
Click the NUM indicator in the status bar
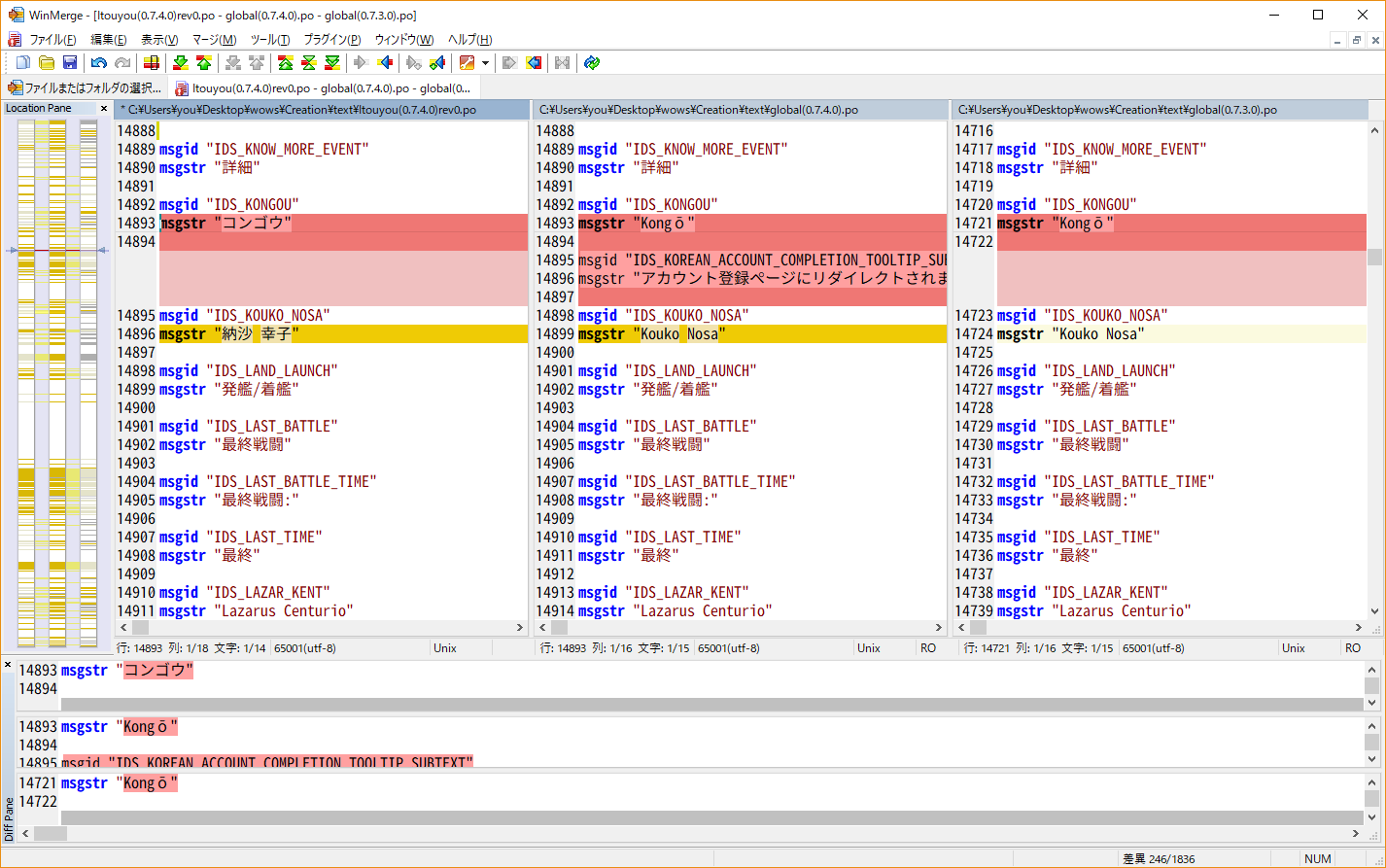tap(1318, 859)
